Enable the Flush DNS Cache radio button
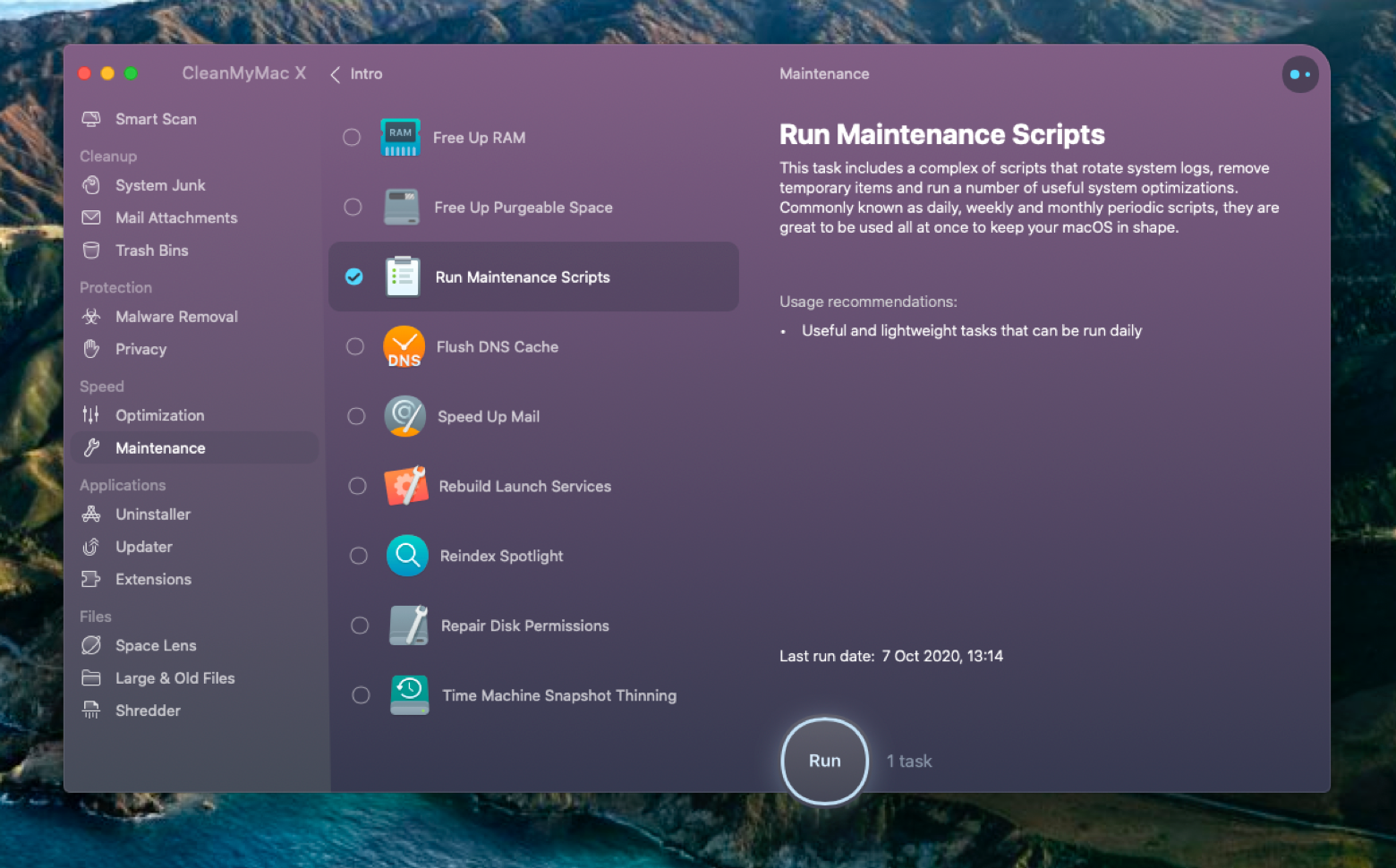 click(355, 346)
